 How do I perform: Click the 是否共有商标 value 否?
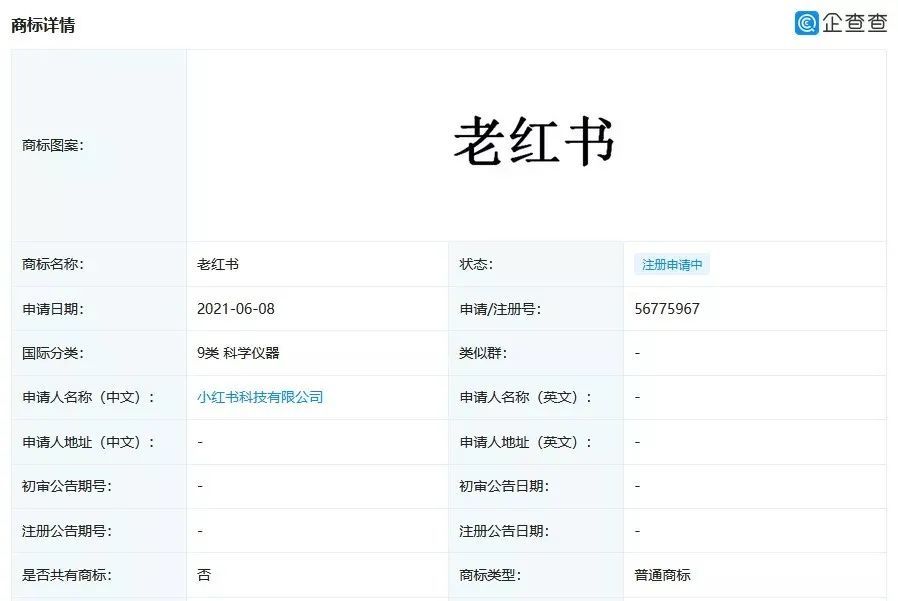204,575
